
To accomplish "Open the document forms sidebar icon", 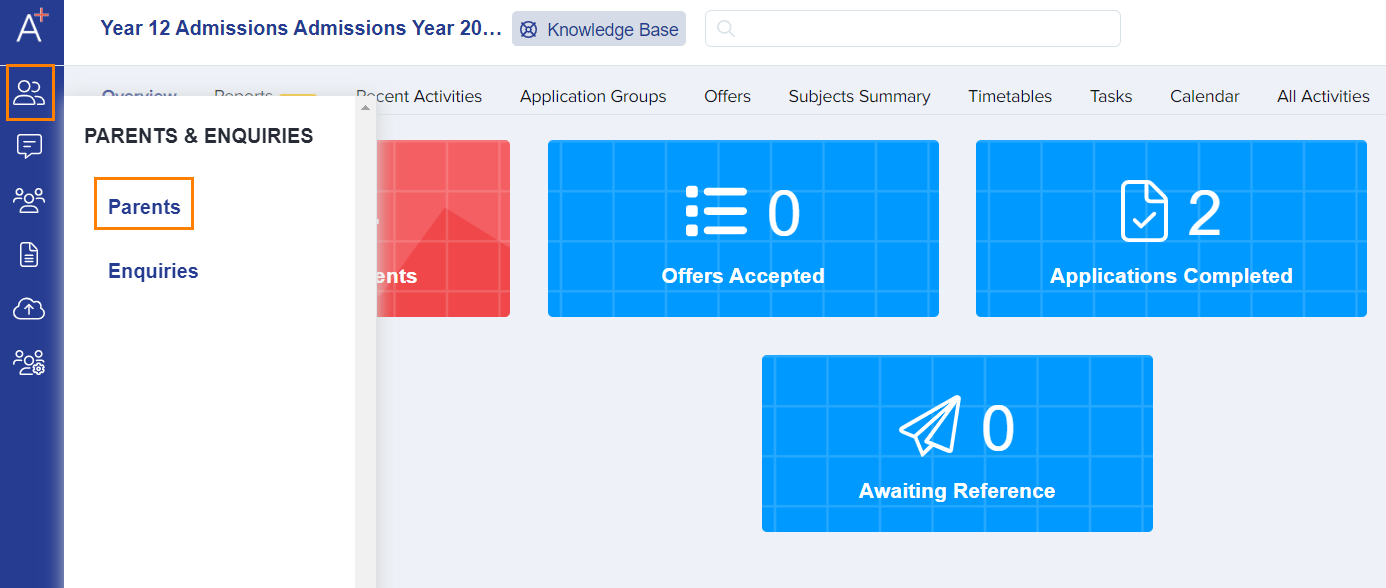I will click(30, 254).
